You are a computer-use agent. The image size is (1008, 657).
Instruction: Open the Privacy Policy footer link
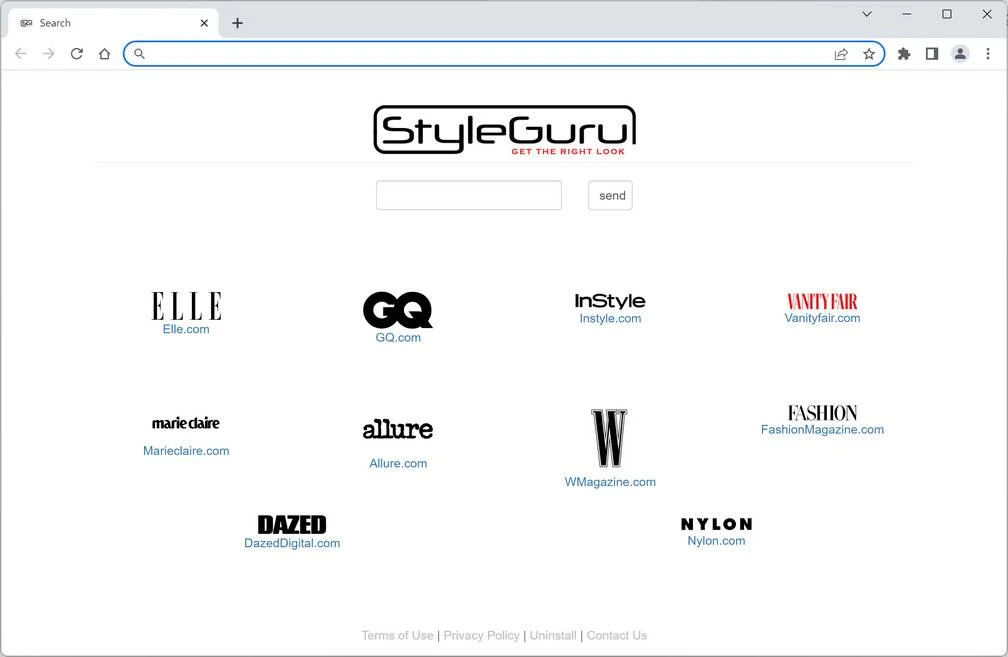point(482,635)
